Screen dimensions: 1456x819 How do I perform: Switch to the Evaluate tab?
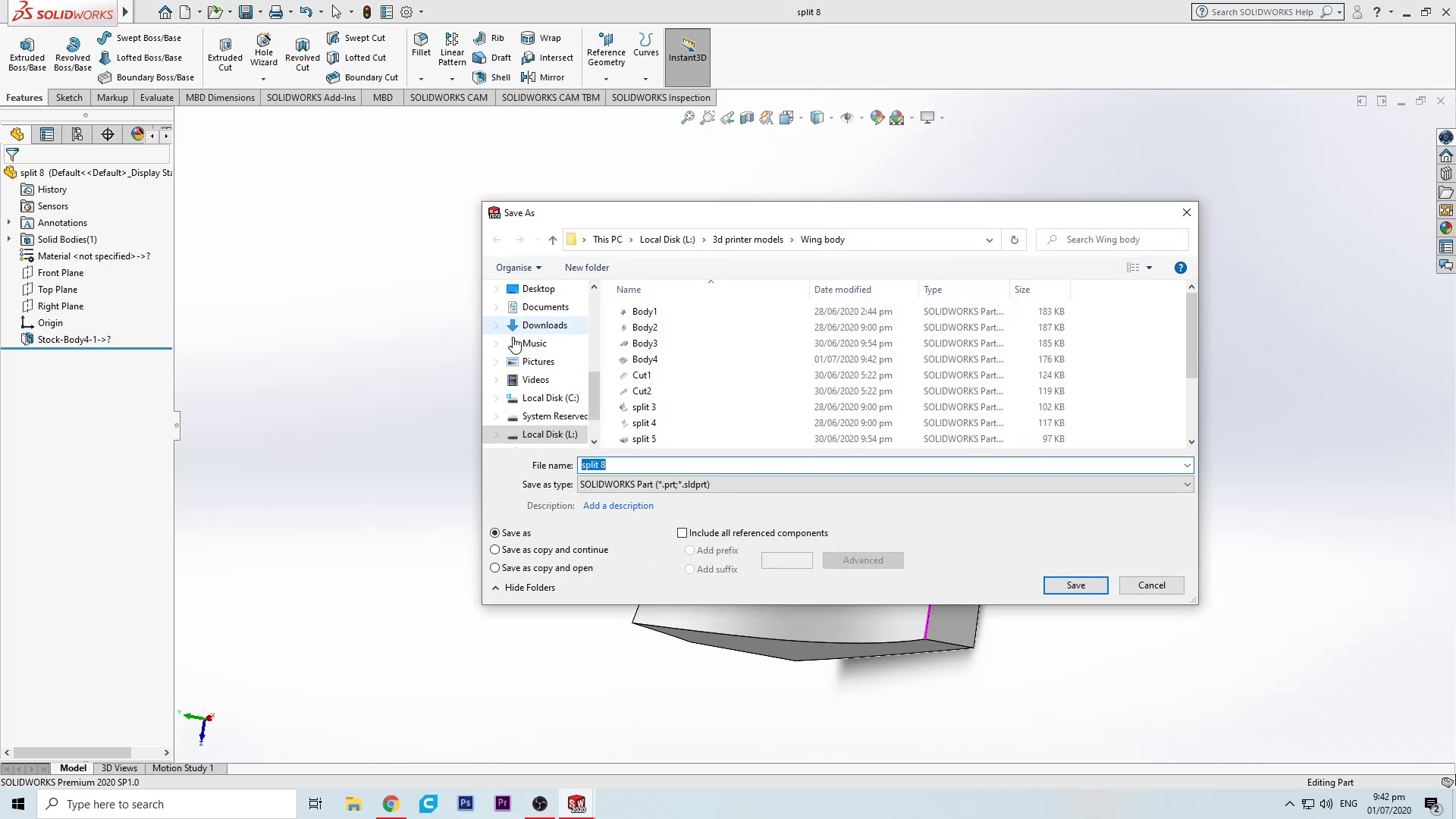157,98
